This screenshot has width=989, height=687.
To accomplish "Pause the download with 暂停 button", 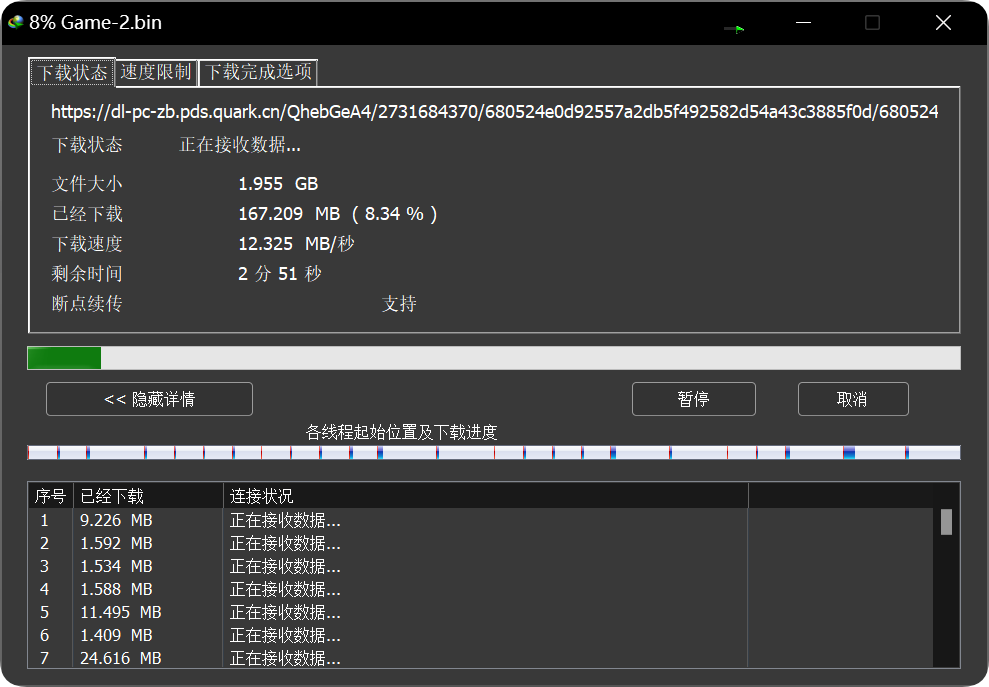I will click(693, 399).
